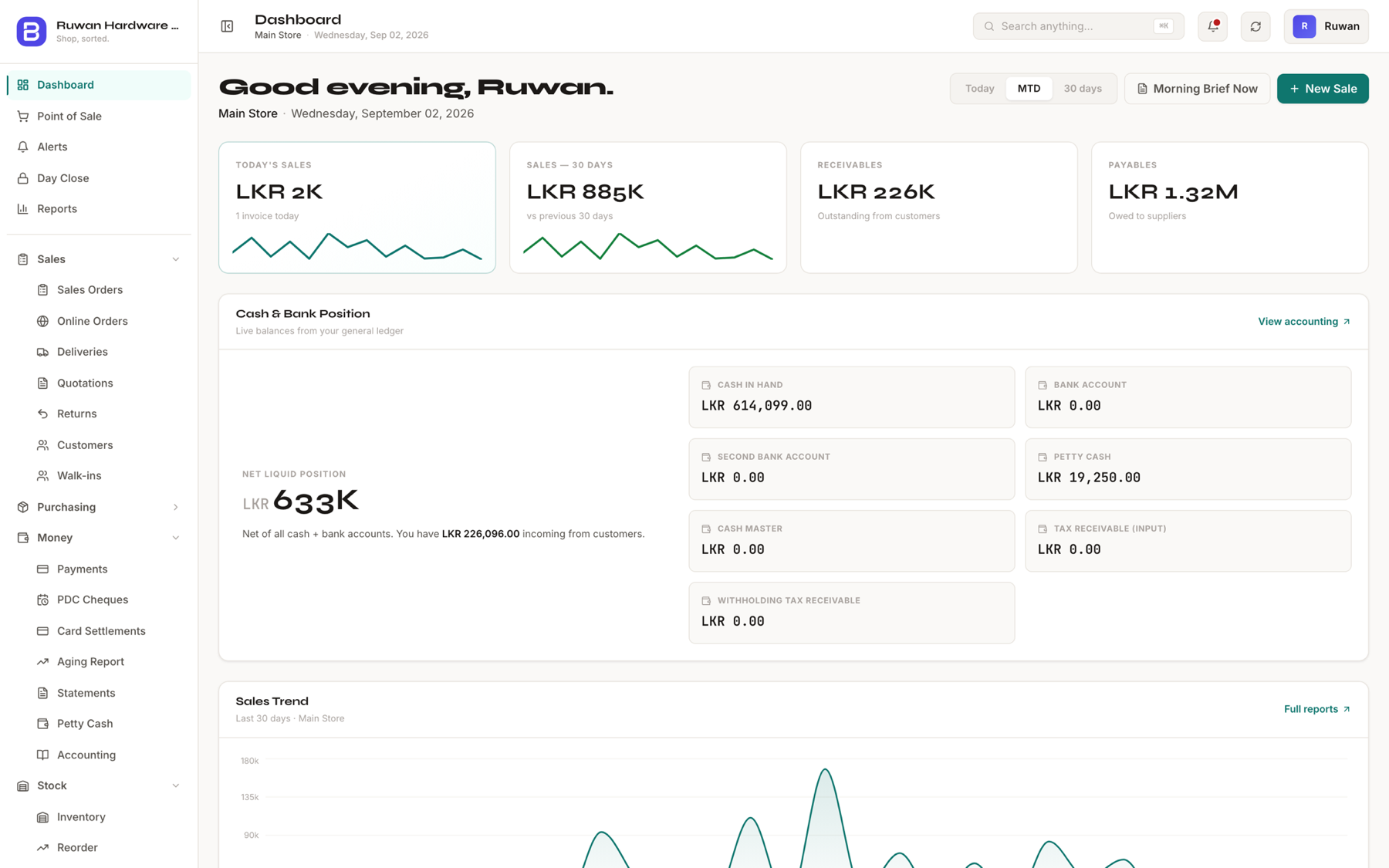Open the Sales — 30 Days card
Viewport: 1389px width, 868px height.
[x=648, y=208]
